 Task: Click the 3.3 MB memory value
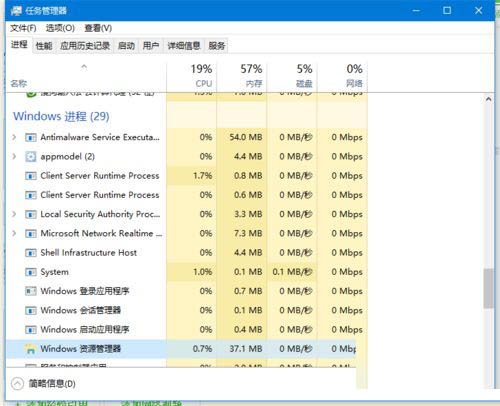248,214
